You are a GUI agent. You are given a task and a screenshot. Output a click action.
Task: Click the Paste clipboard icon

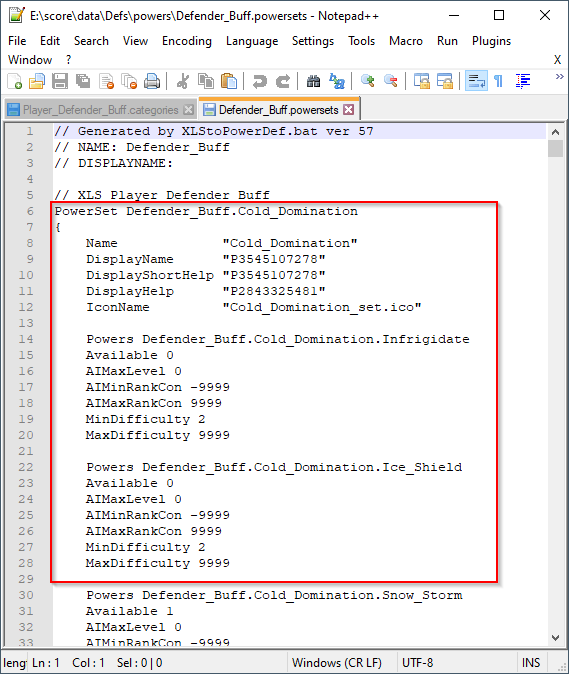pos(229,81)
